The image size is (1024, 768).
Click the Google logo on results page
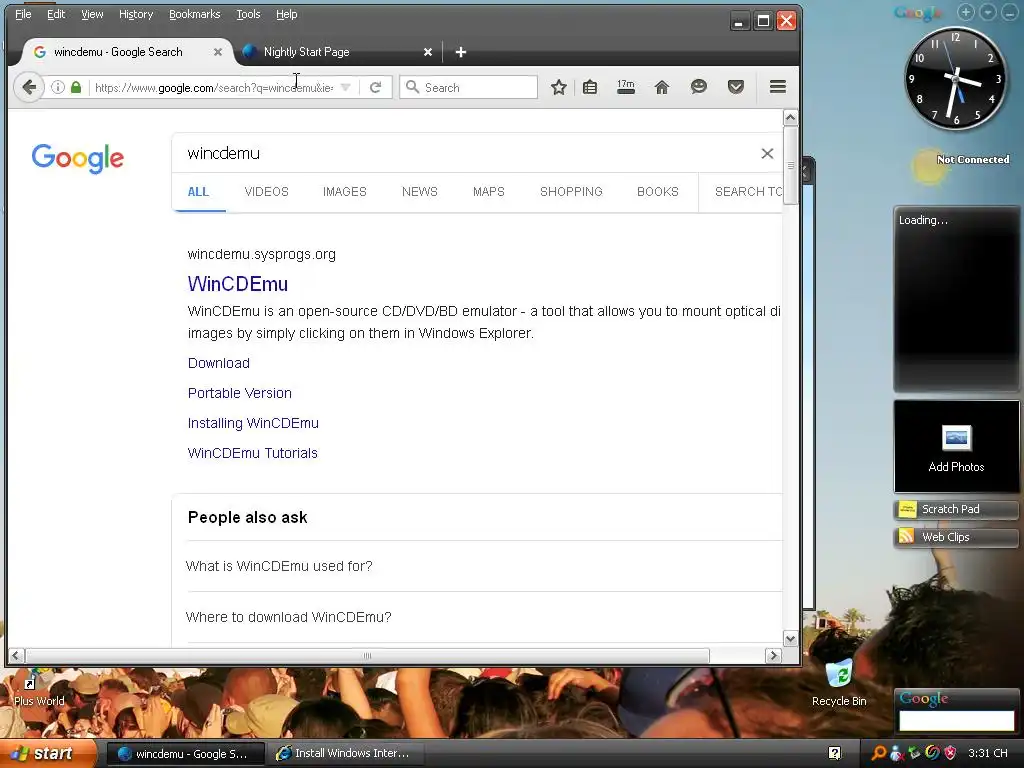pyautogui.click(x=78, y=158)
